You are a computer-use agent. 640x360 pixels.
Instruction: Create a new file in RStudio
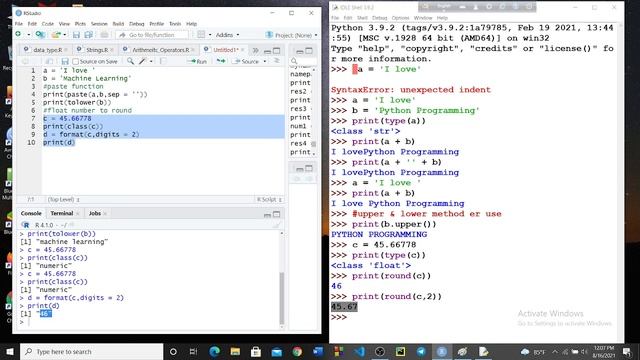18,34
